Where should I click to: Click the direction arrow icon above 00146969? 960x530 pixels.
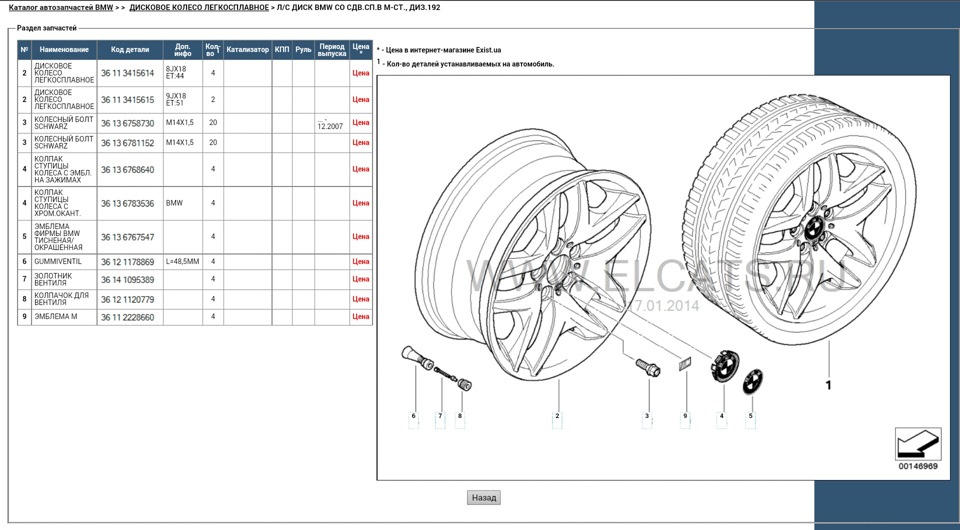[x=918, y=444]
